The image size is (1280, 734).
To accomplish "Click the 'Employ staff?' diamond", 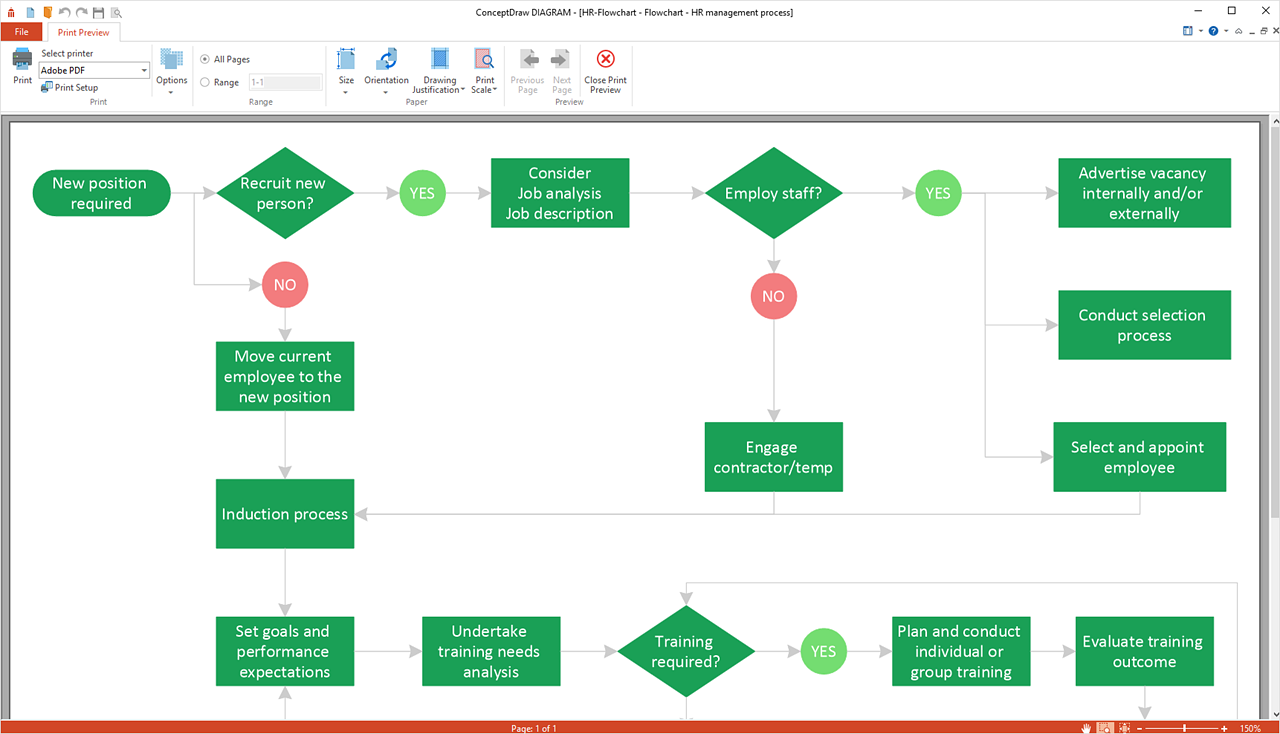I will pos(773,193).
